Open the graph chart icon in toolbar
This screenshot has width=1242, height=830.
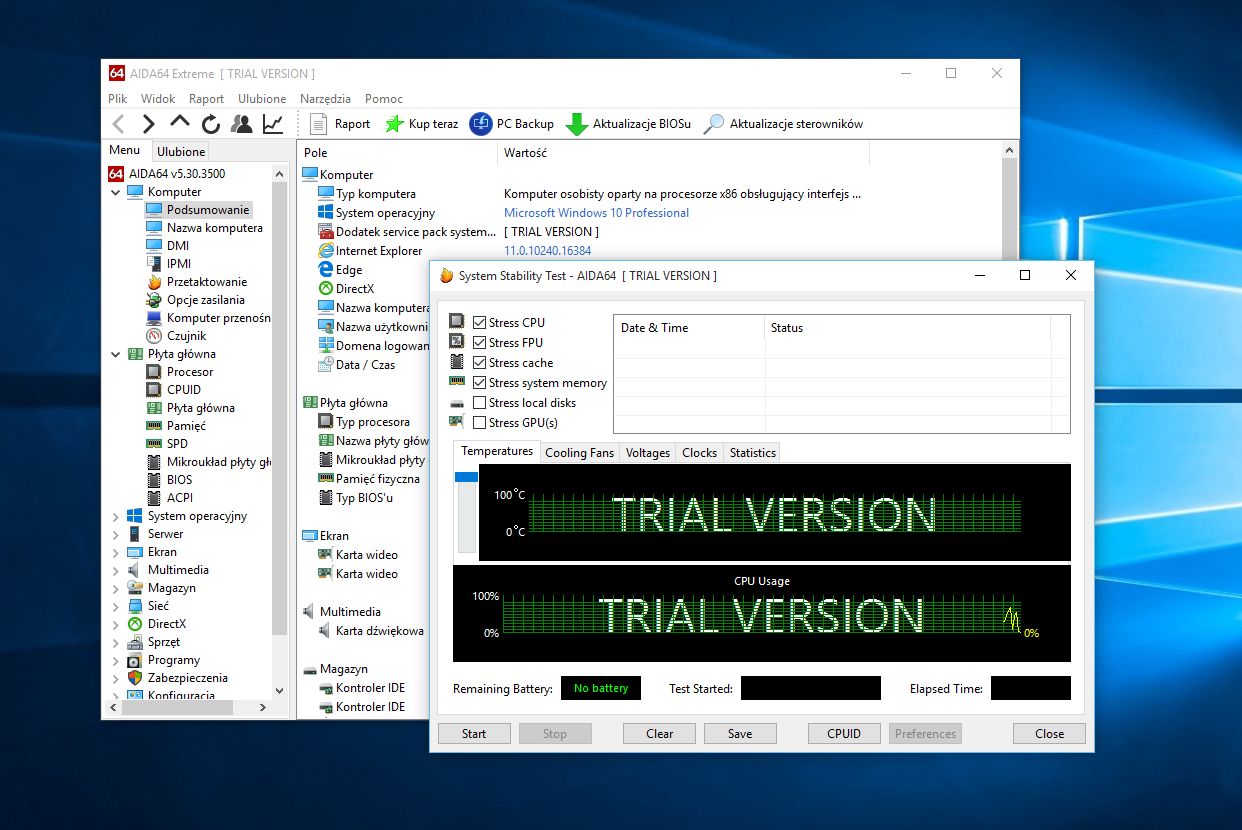click(272, 124)
